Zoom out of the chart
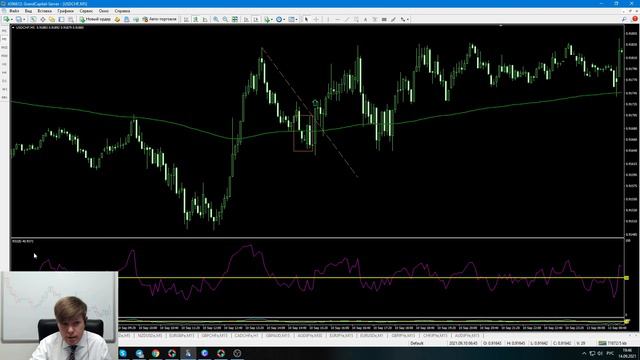 pyautogui.click(x=225, y=19)
